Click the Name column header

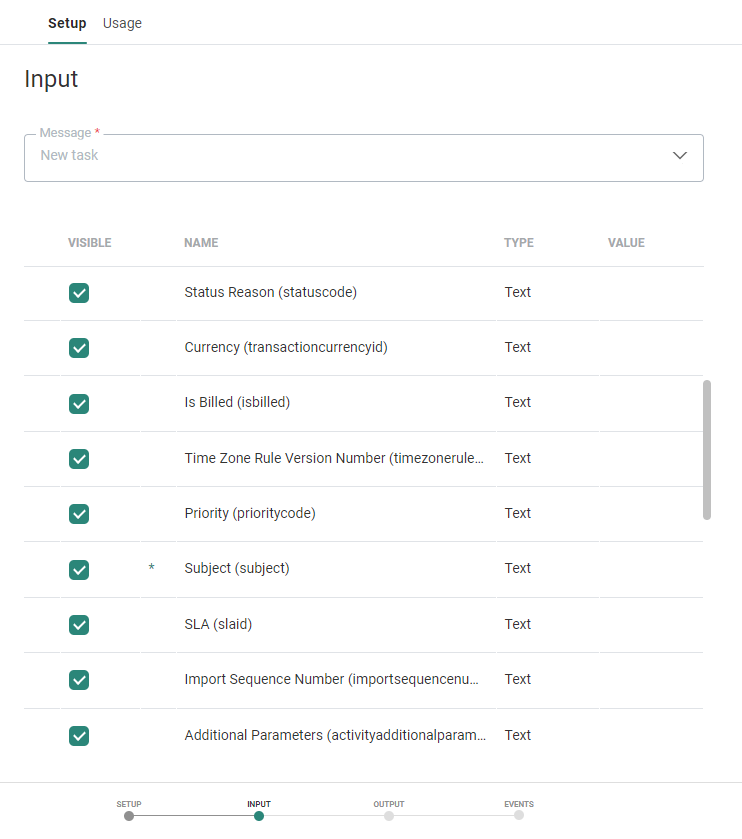coord(201,243)
